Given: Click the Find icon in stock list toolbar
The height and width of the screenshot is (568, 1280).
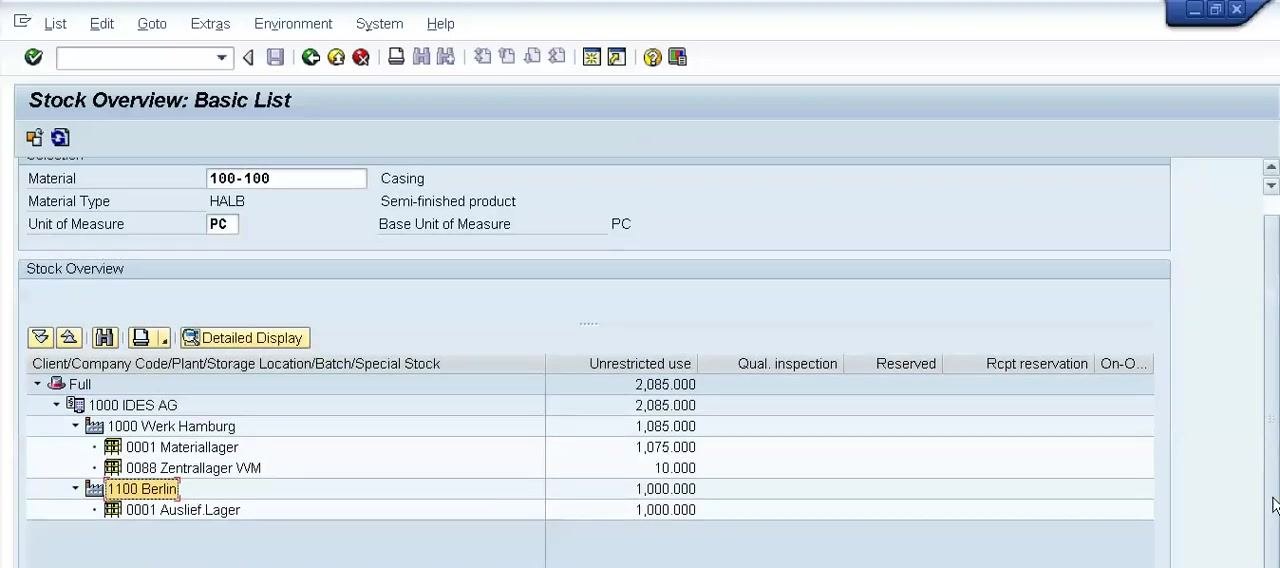Looking at the screenshot, I should pos(105,338).
